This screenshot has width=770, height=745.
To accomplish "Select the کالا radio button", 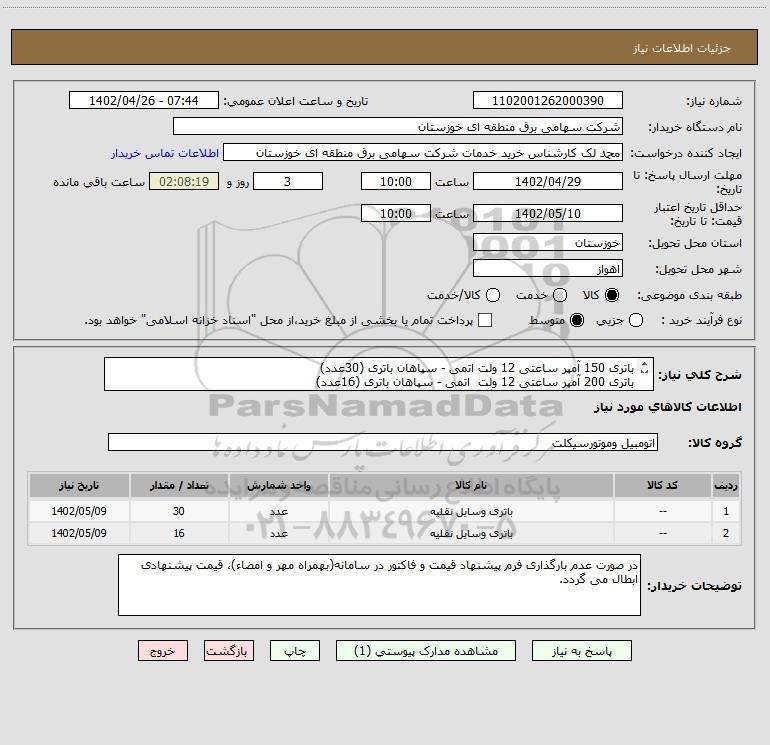I will (613, 296).
